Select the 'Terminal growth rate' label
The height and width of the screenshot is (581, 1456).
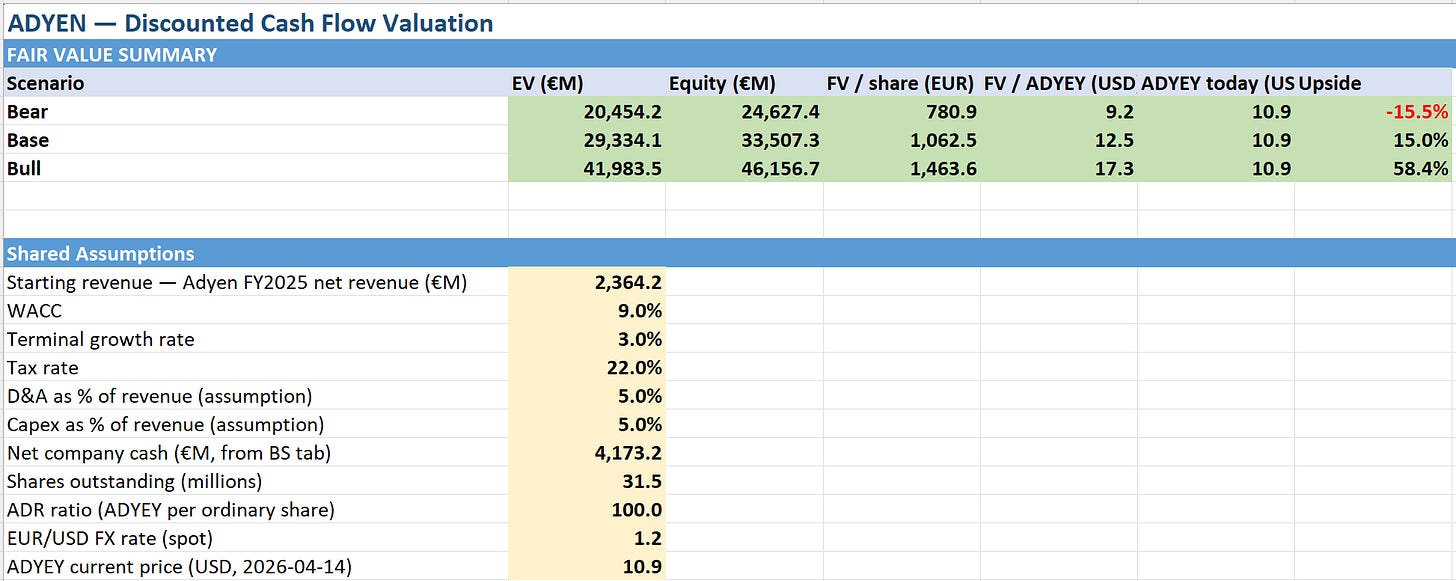(254, 339)
